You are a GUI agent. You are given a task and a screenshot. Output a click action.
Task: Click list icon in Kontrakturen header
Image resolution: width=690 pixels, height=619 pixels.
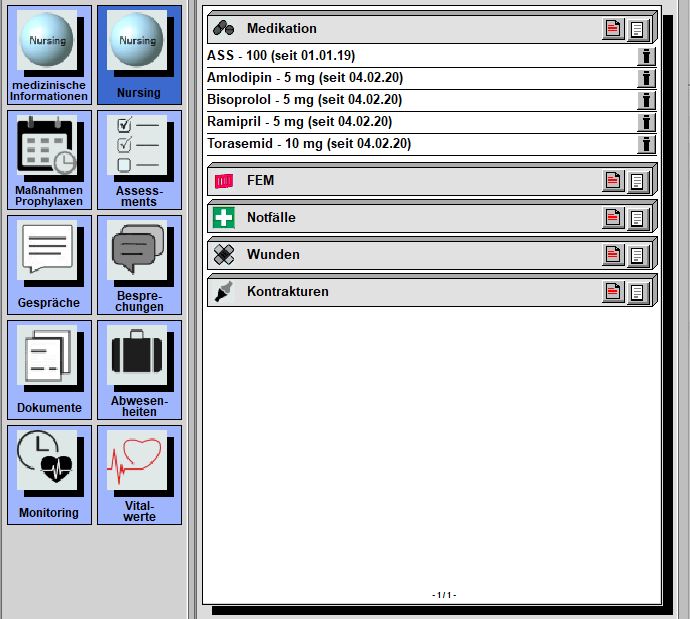click(x=638, y=292)
